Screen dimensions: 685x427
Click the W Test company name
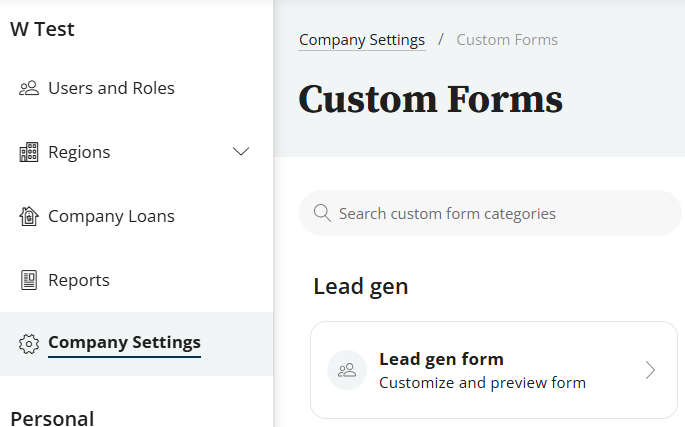click(x=42, y=29)
